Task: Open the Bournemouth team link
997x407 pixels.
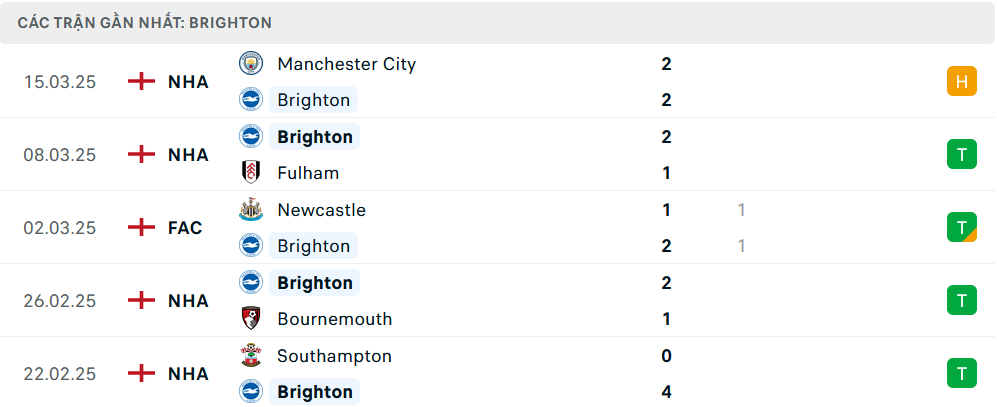Action: click(334, 318)
